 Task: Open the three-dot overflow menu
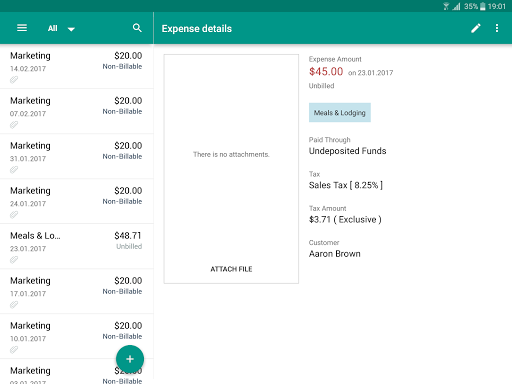[497, 28]
